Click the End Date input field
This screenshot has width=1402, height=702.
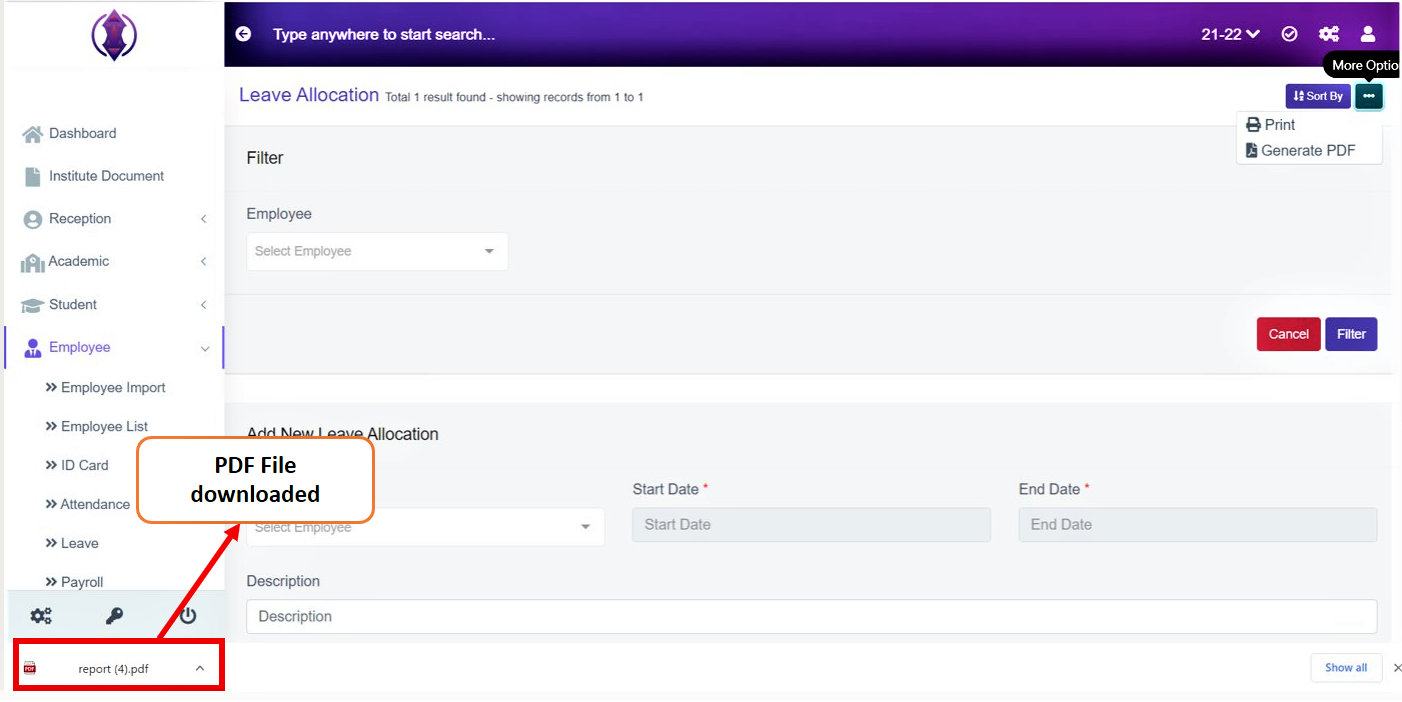point(1197,525)
